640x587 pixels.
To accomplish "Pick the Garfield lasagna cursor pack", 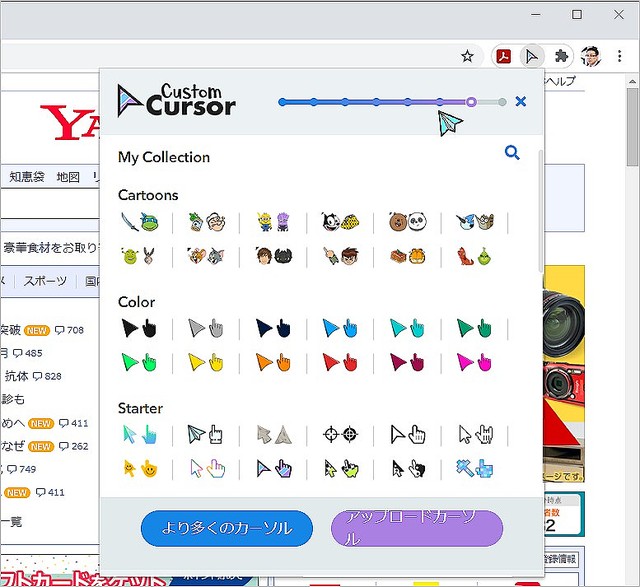I will coord(407,256).
